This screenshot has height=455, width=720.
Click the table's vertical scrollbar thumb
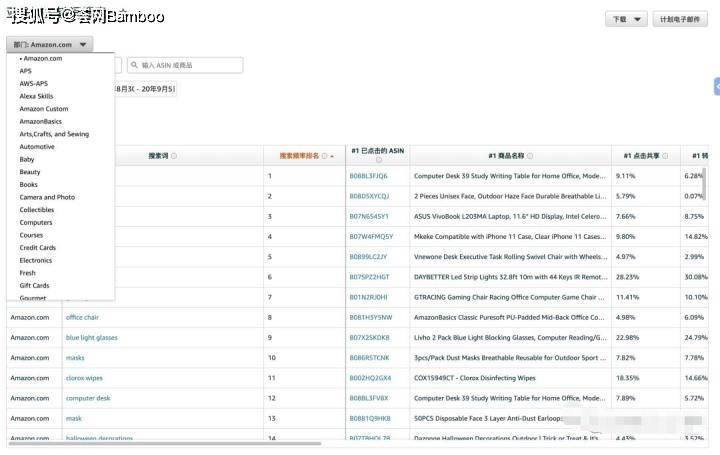pos(704,184)
